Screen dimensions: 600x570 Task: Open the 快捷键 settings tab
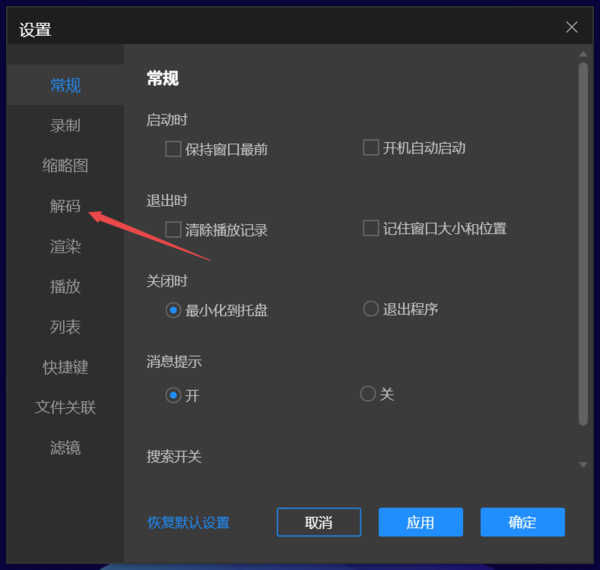tap(65, 367)
